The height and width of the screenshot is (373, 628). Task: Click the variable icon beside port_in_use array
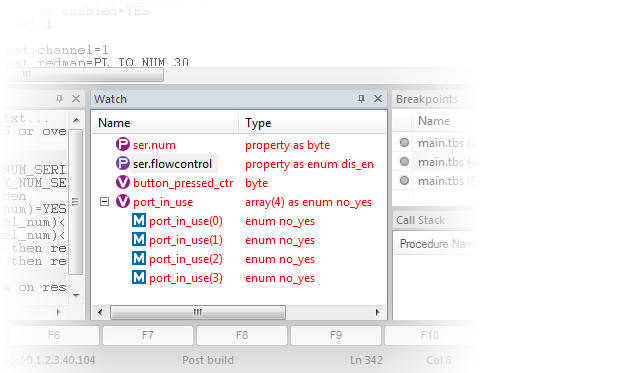123,201
